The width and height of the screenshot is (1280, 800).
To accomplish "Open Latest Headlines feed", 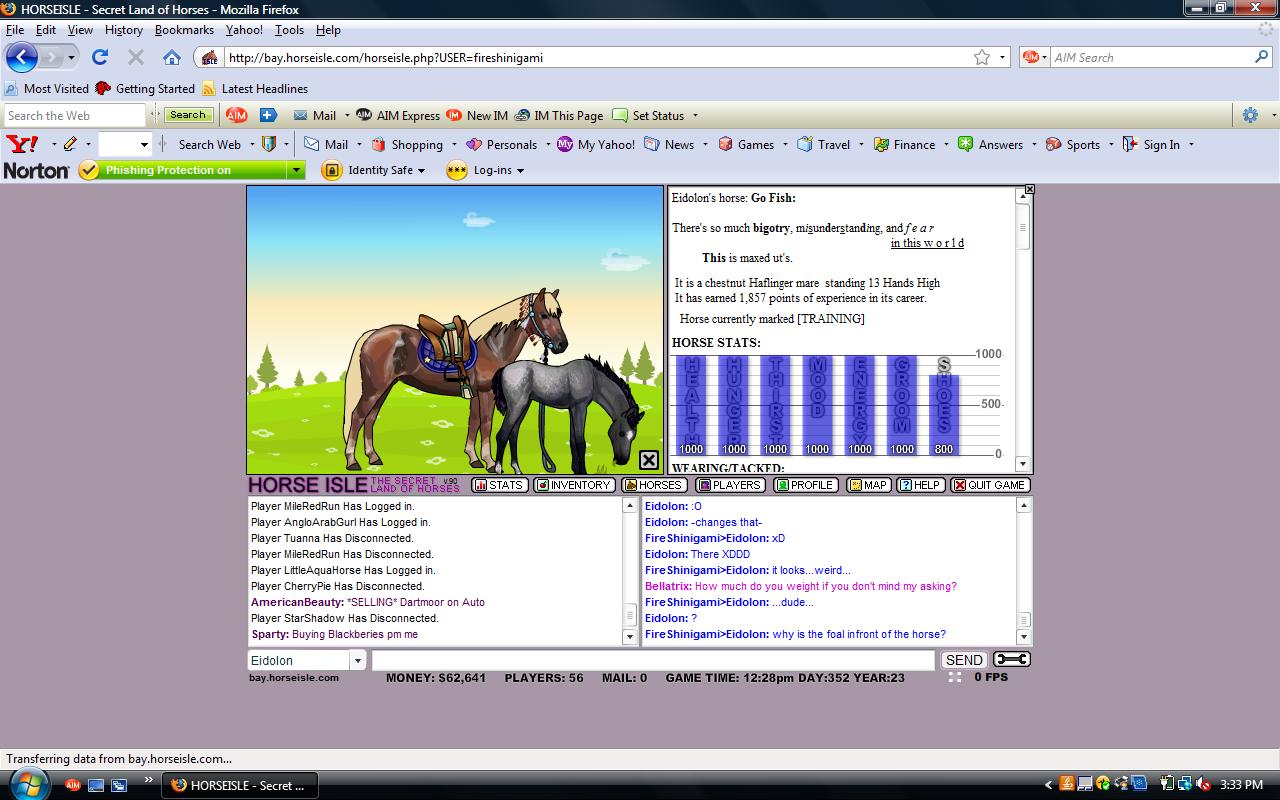I will pyautogui.click(x=255, y=88).
